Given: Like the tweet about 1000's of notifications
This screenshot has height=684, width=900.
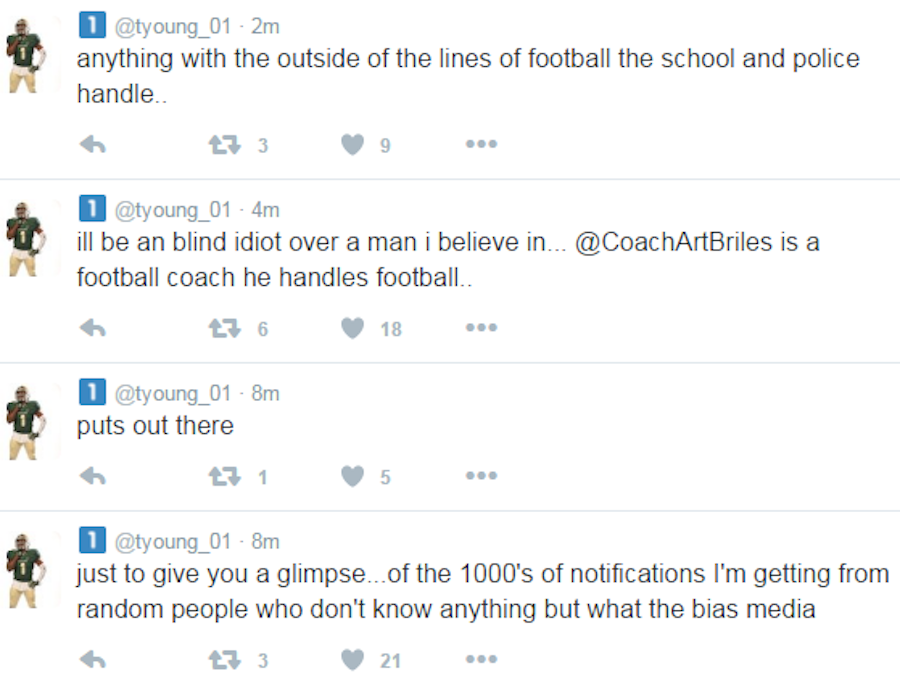Looking at the screenshot, I should [x=352, y=659].
